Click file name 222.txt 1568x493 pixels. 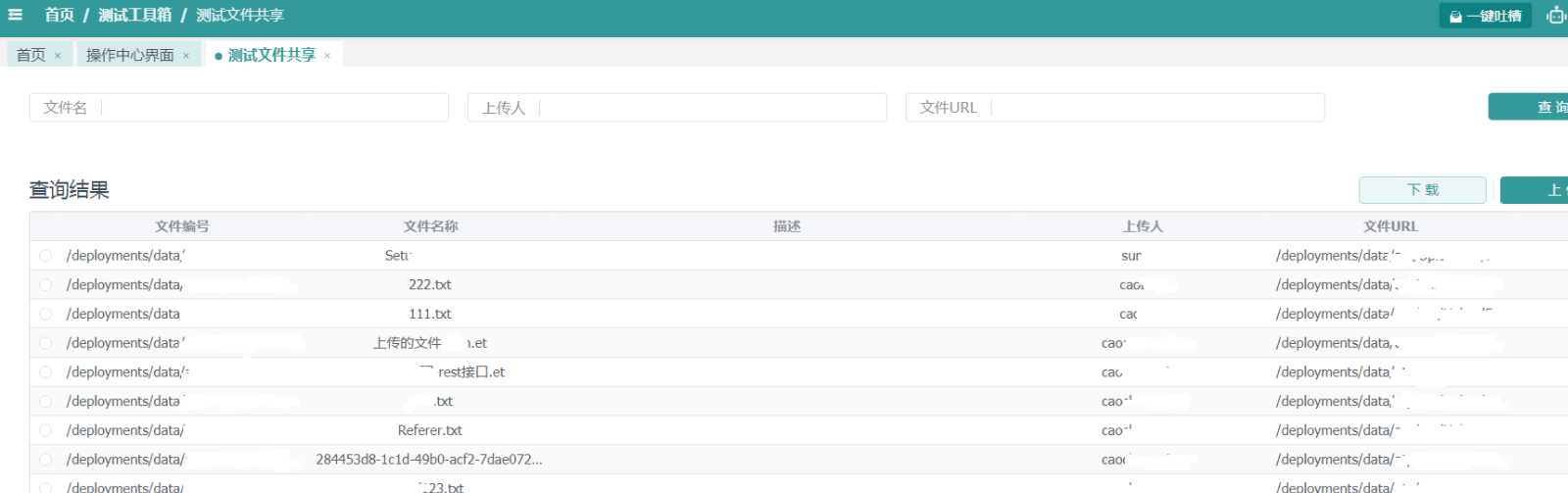tap(430, 284)
